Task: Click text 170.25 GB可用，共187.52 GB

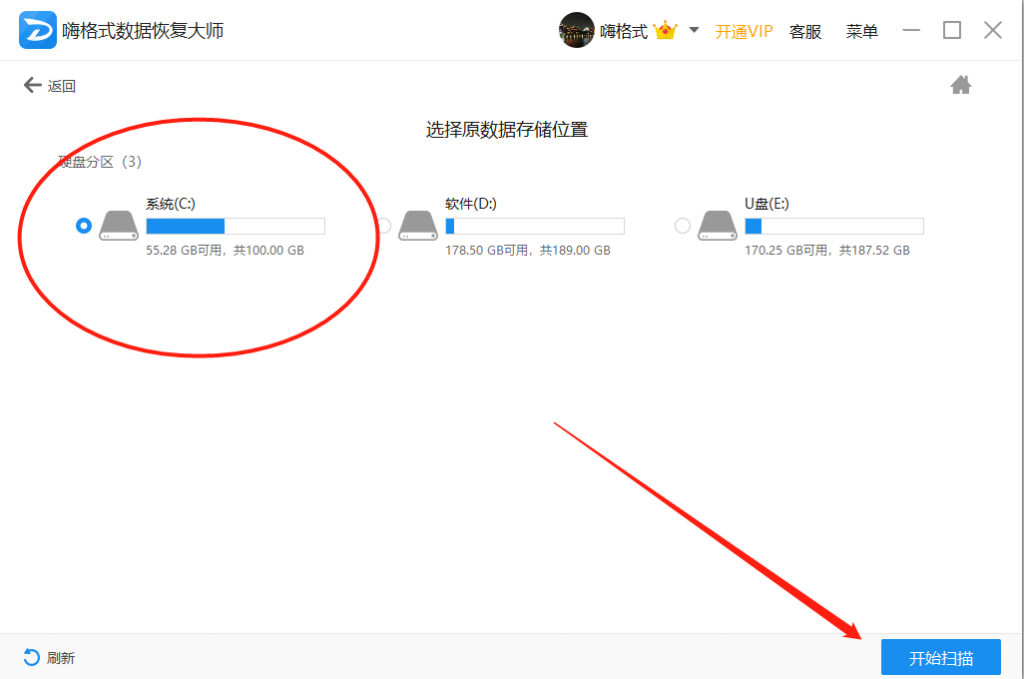Action: [x=827, y=250]
